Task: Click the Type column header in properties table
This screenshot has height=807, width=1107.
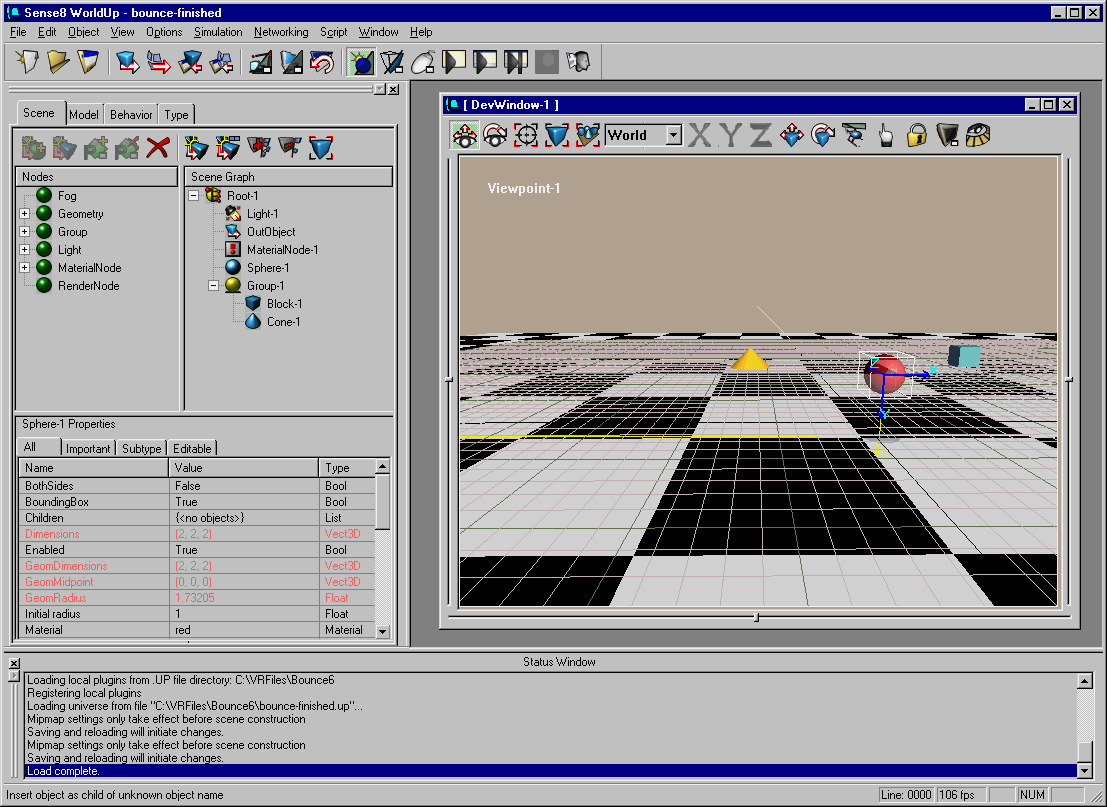Action: 347,467
